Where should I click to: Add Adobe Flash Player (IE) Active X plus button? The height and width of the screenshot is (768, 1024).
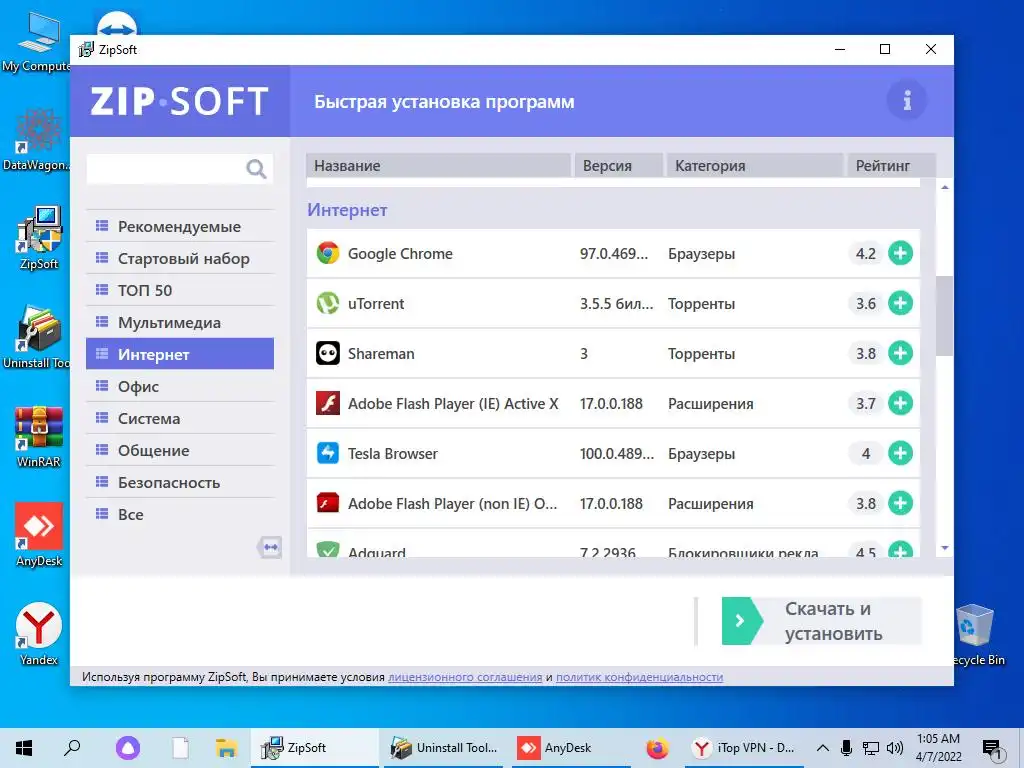click(900, 403)
